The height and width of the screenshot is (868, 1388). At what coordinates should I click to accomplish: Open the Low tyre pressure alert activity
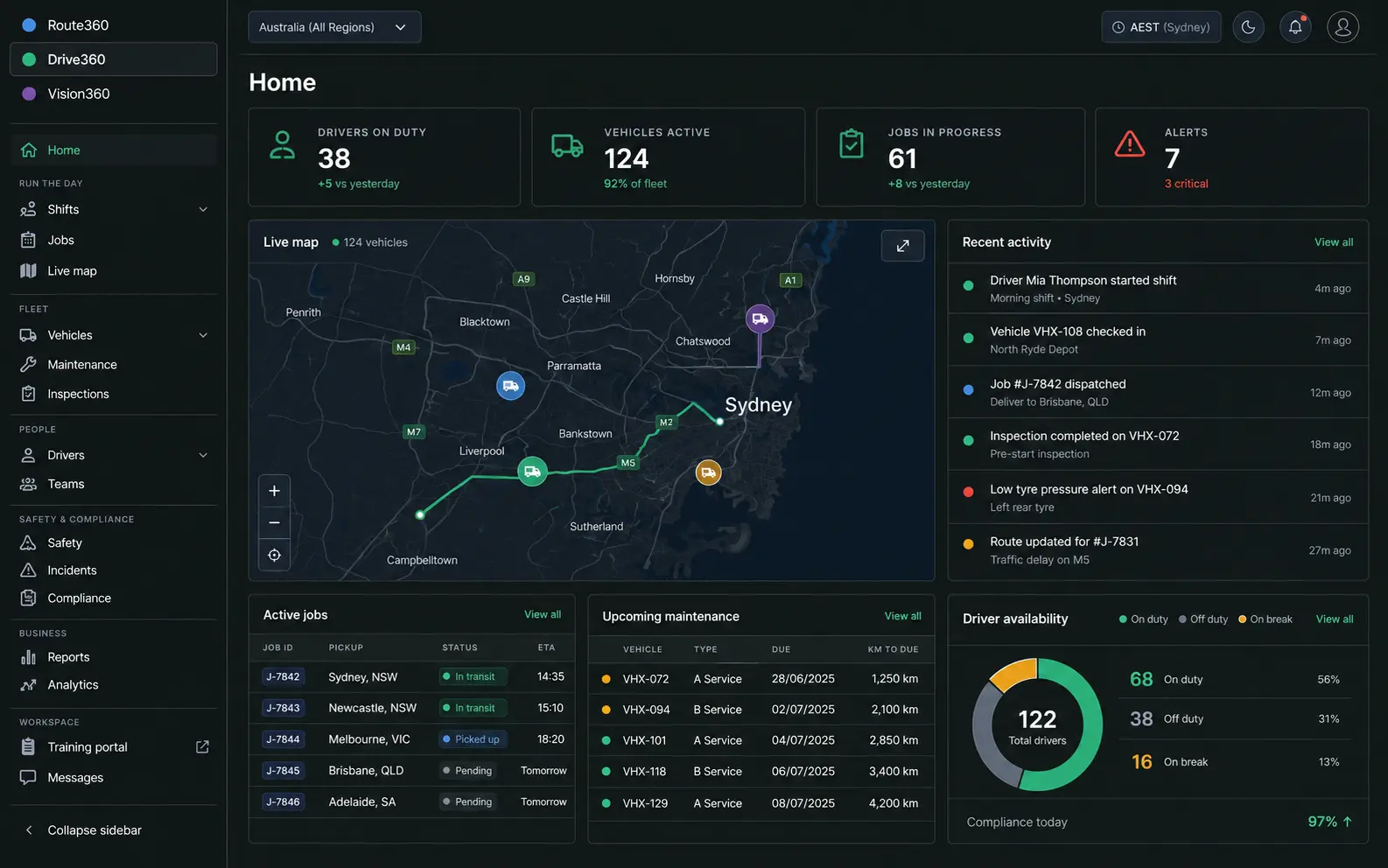point(1158,498)
